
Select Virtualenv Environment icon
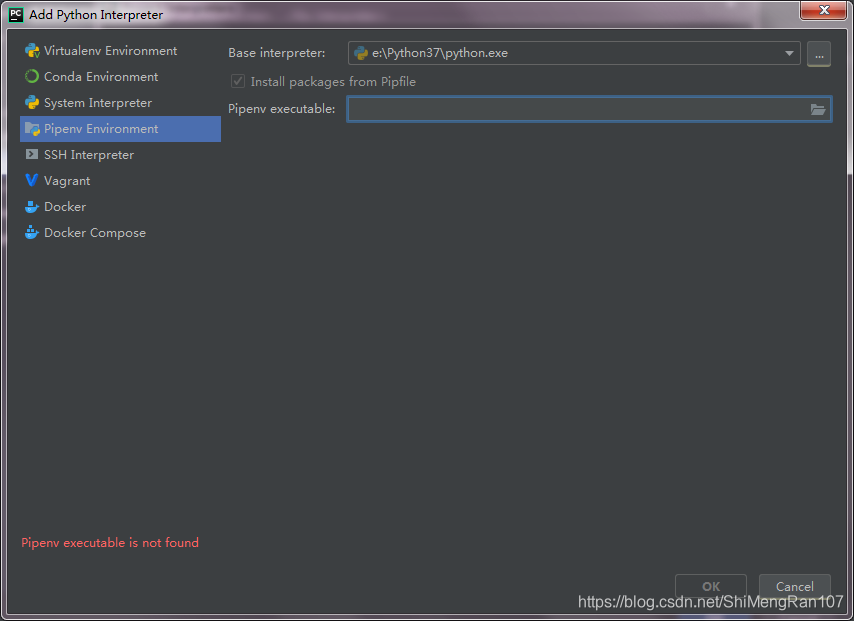(32, 51)
